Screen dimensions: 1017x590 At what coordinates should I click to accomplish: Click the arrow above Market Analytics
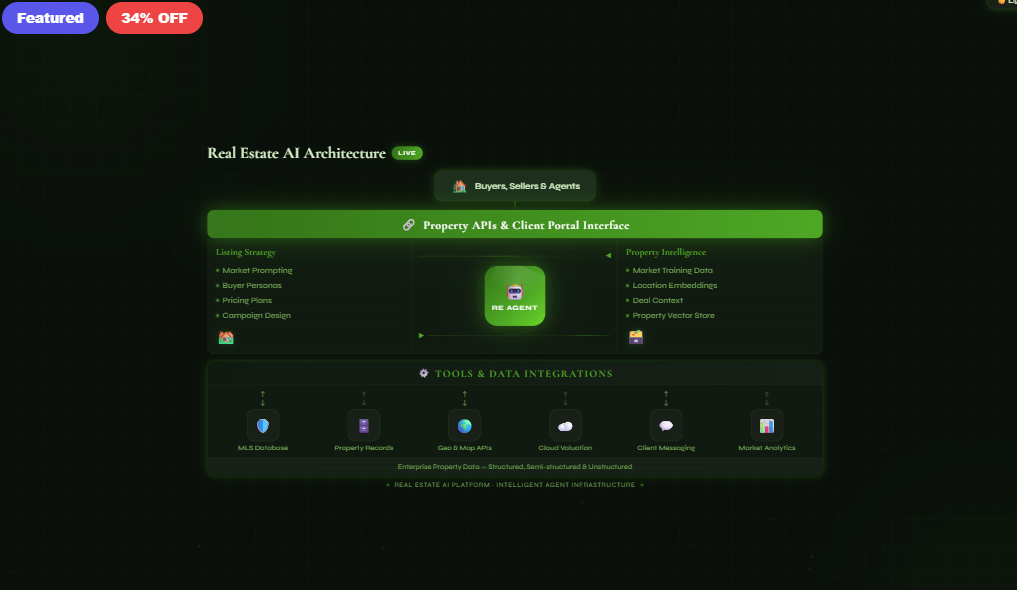pos(767,397)
